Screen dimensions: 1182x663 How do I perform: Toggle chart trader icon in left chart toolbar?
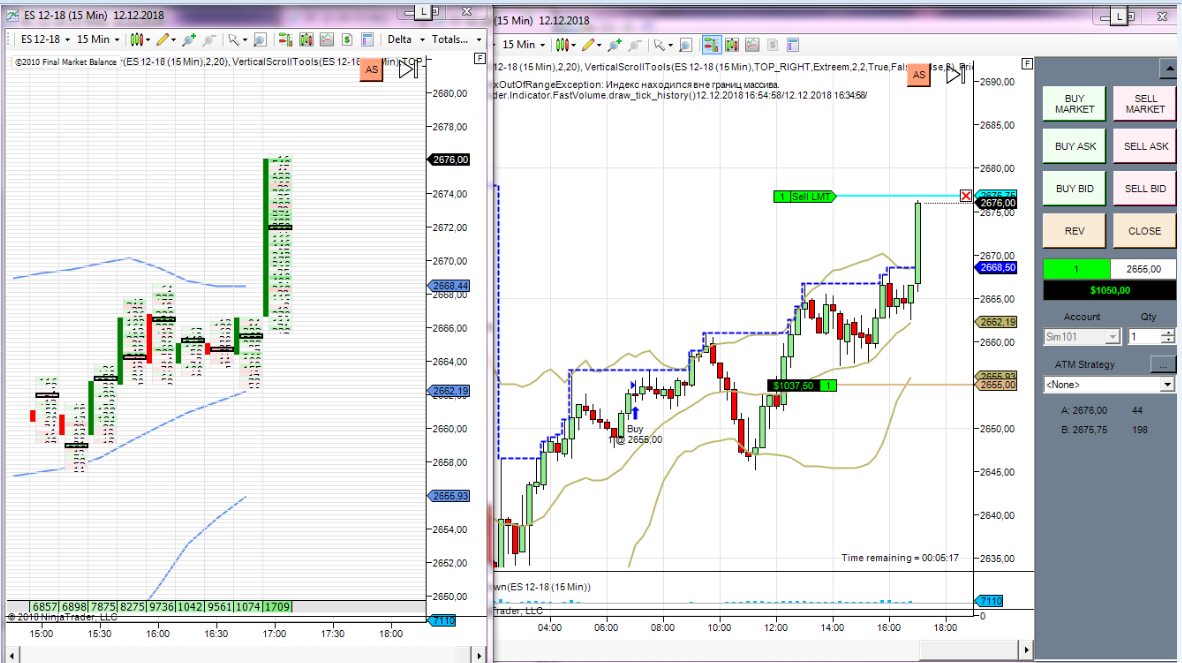[286, 39]
